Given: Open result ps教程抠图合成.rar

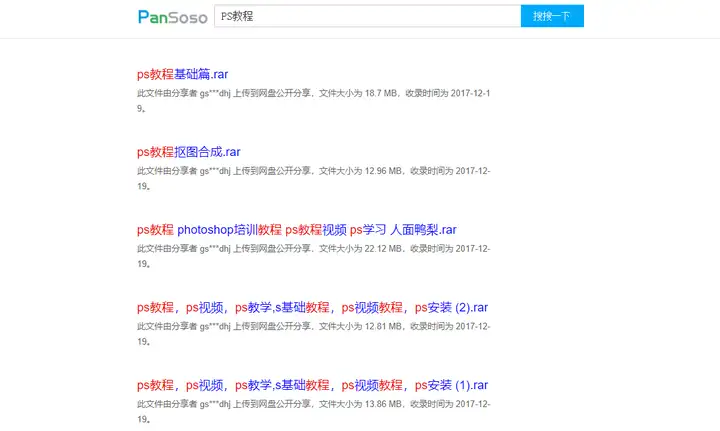Looking at the screenshot, I should click(188, 151).
